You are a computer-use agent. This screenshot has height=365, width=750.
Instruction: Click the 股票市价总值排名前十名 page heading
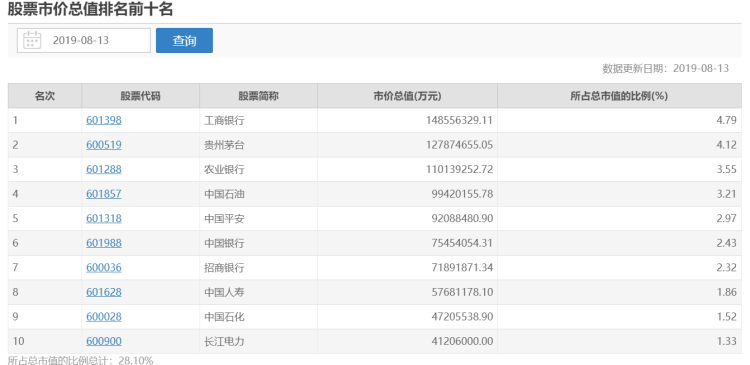pyautogui.click(x=90, y=9)
